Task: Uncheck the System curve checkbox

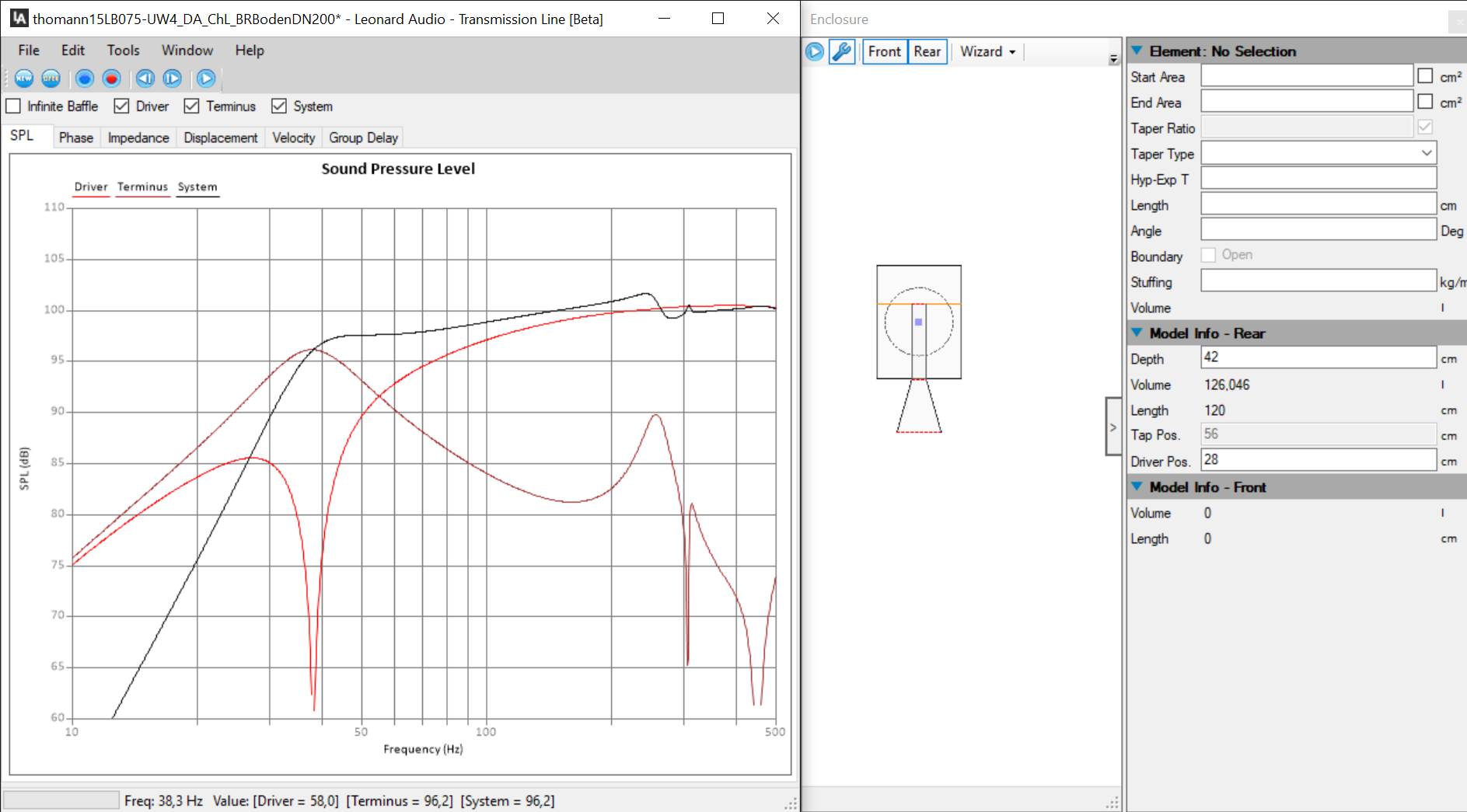Action: (279, 106)
